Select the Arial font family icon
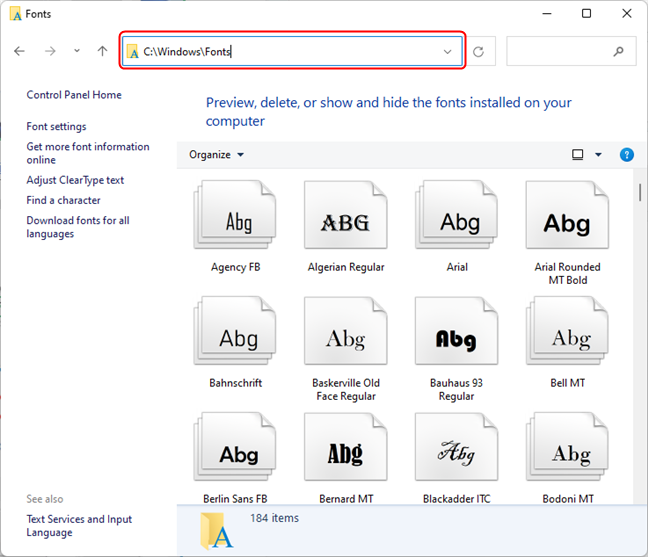 [x=456, y=214]
